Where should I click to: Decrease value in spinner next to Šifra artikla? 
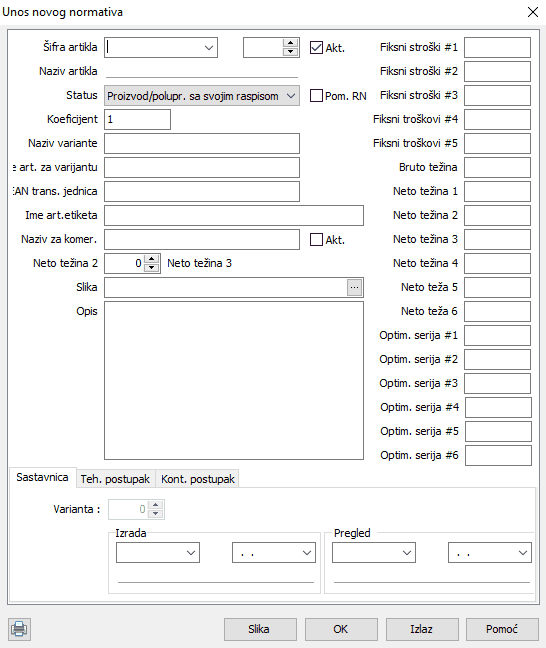click(x=291, y=52)
